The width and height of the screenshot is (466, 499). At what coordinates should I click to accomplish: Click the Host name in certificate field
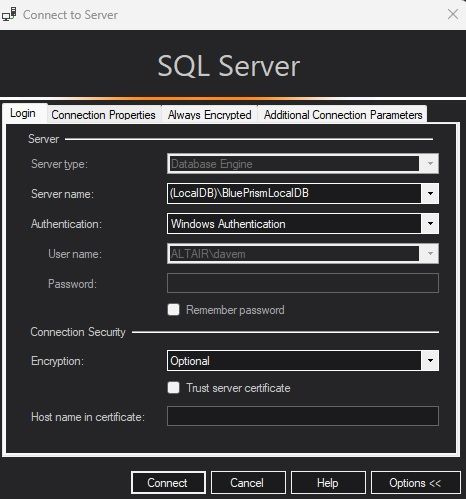[x=303, y=416]
